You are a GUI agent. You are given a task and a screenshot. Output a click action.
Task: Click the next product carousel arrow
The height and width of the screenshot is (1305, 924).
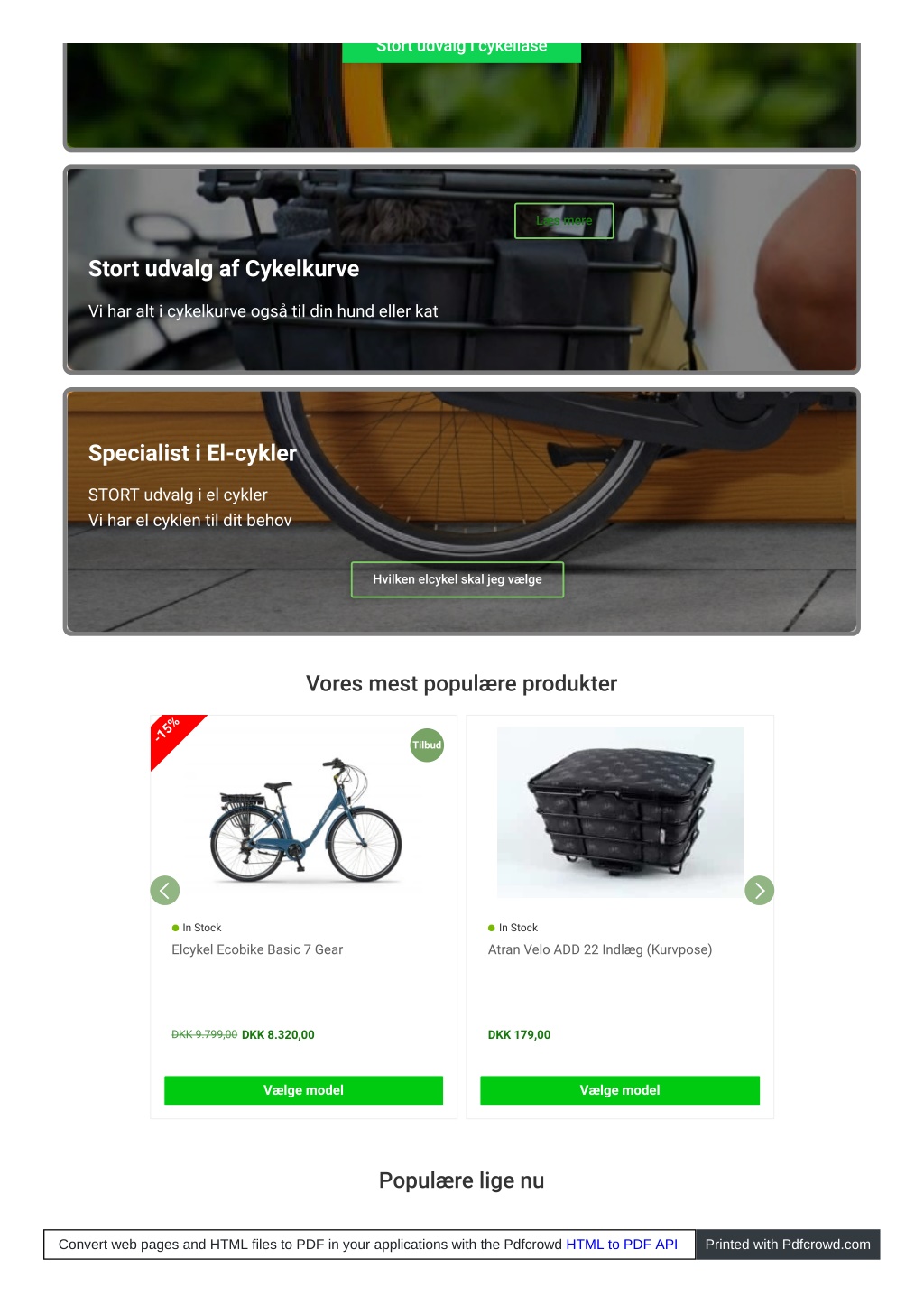[x=760, y=891]
